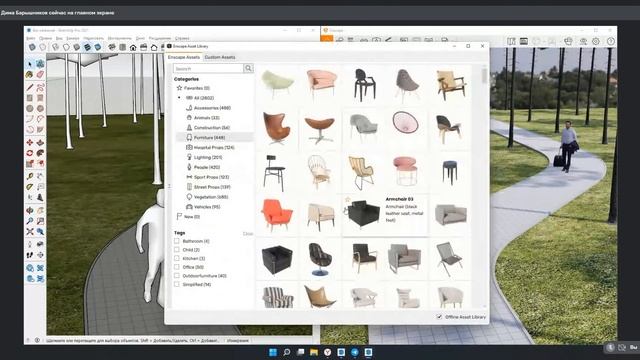
Task: Enable the Outdoorfurniture tag checkbox
Action: click(x=177, y=276)
